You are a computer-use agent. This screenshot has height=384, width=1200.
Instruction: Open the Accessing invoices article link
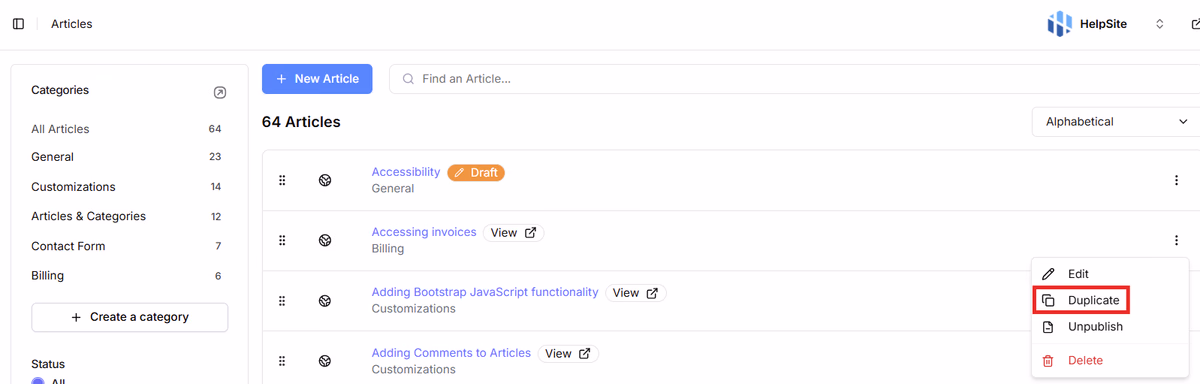[424, 232]
